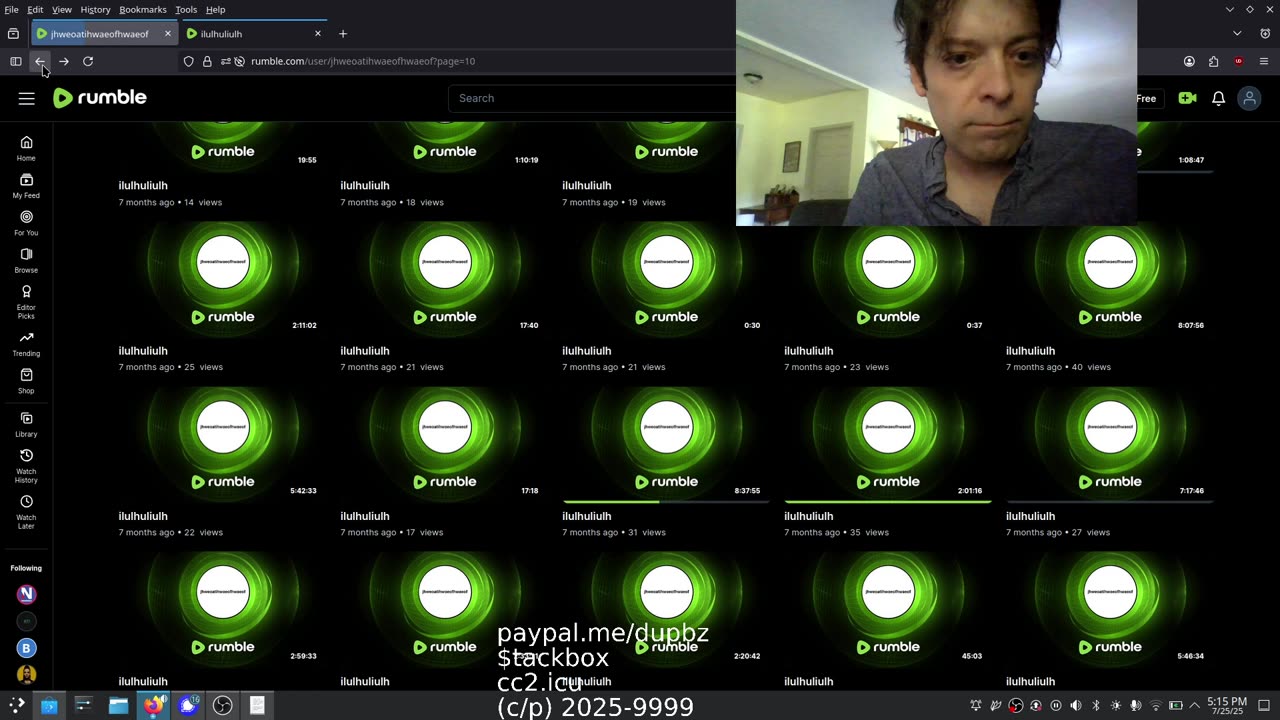Click the Bluetooth tray icon
This screenshot has width=1280, height=720.
click(x=1096, y=706)
